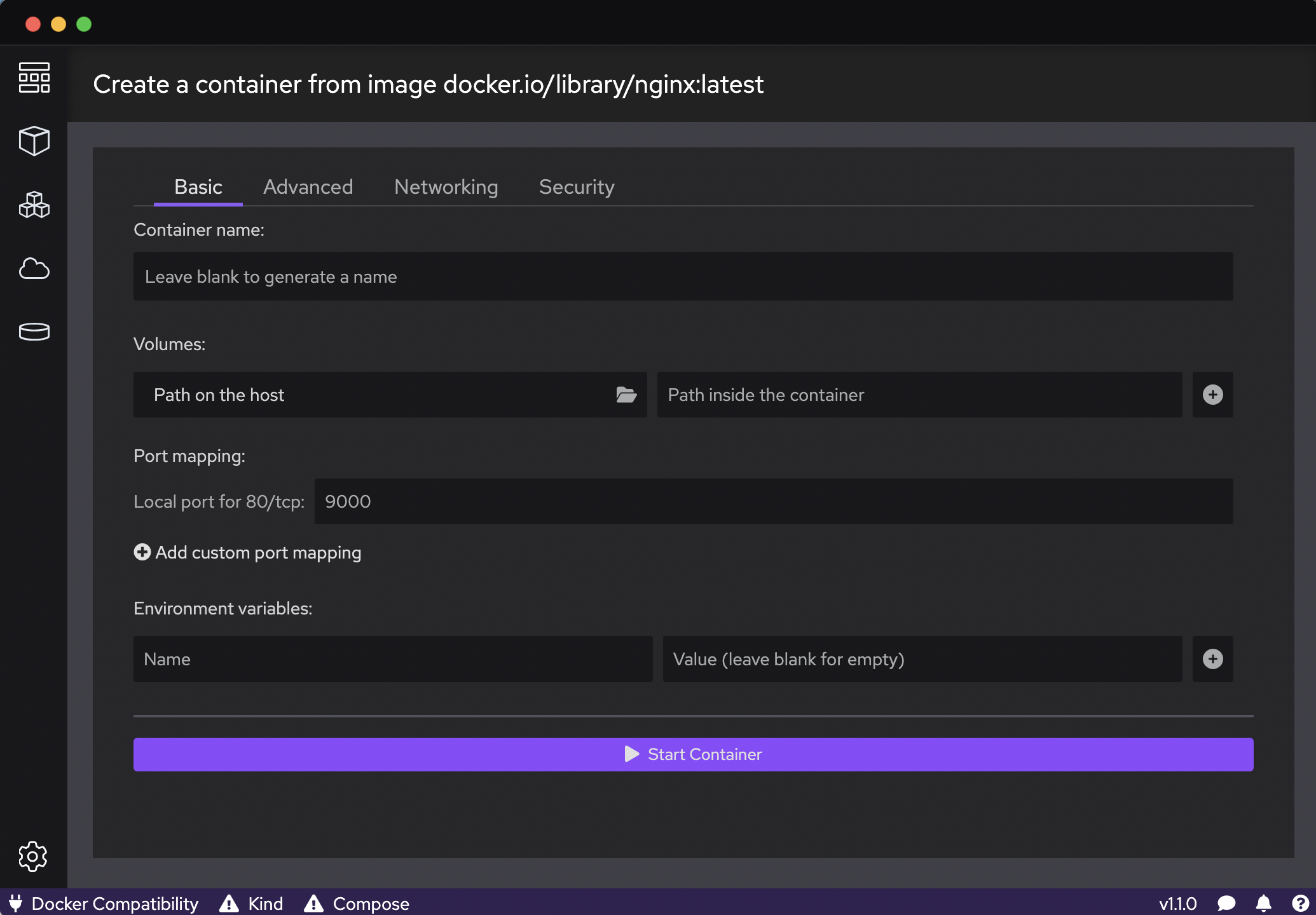Viewport: 1316px width, 915px height.
Task: Start the nginx container
Action: click(692, 754)
